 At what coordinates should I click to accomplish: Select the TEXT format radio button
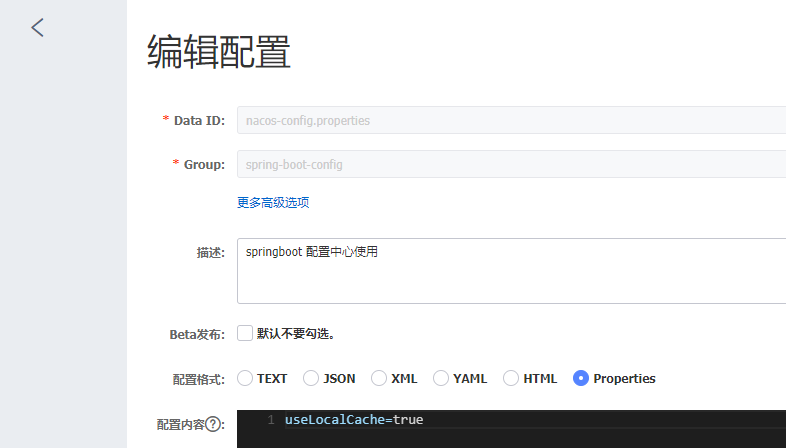click(245, 378)
